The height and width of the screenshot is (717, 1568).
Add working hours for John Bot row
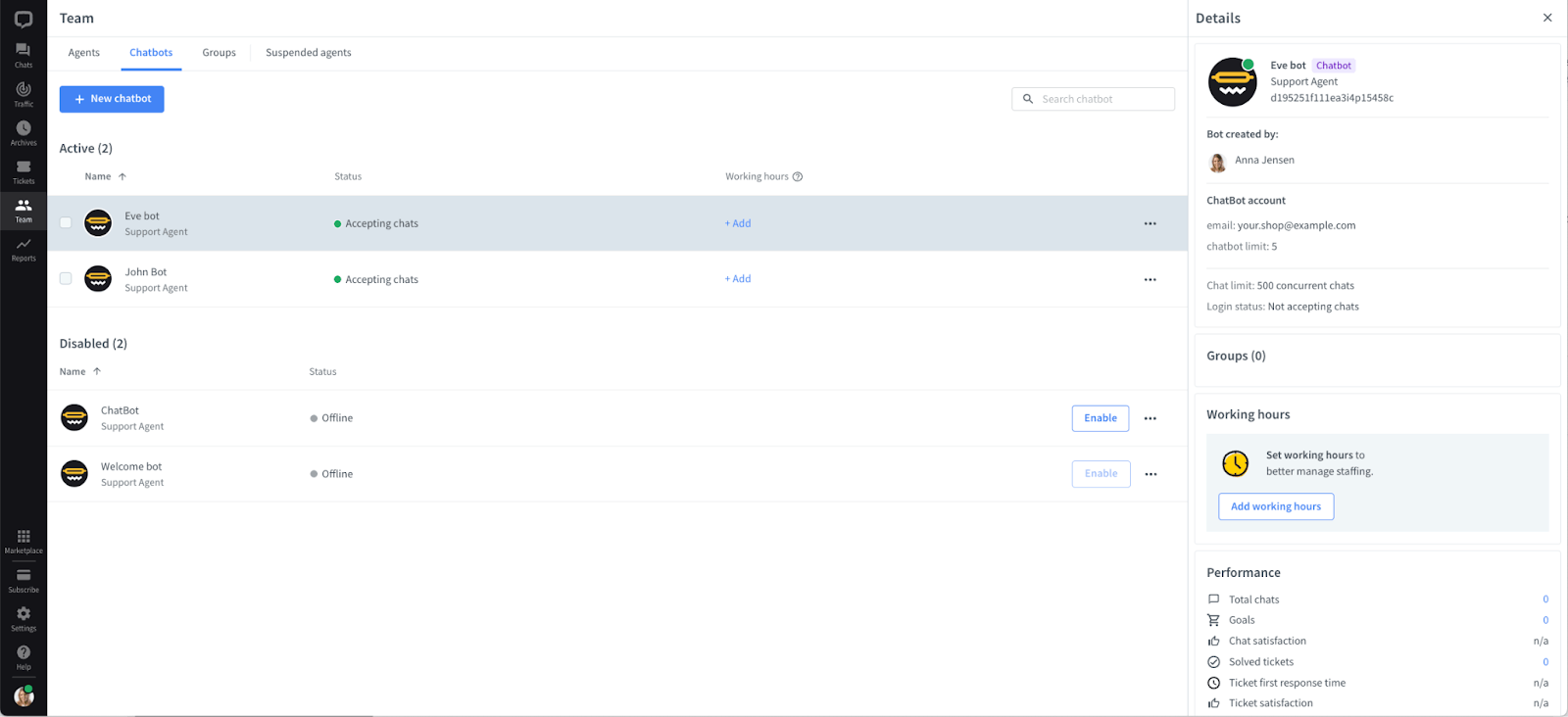point(738,279)
